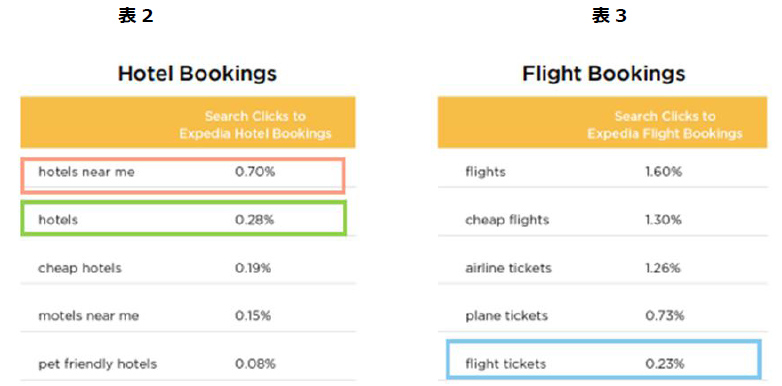
Task: Click the 'cheap flights' keyword
Action: (x=507, y=220)
